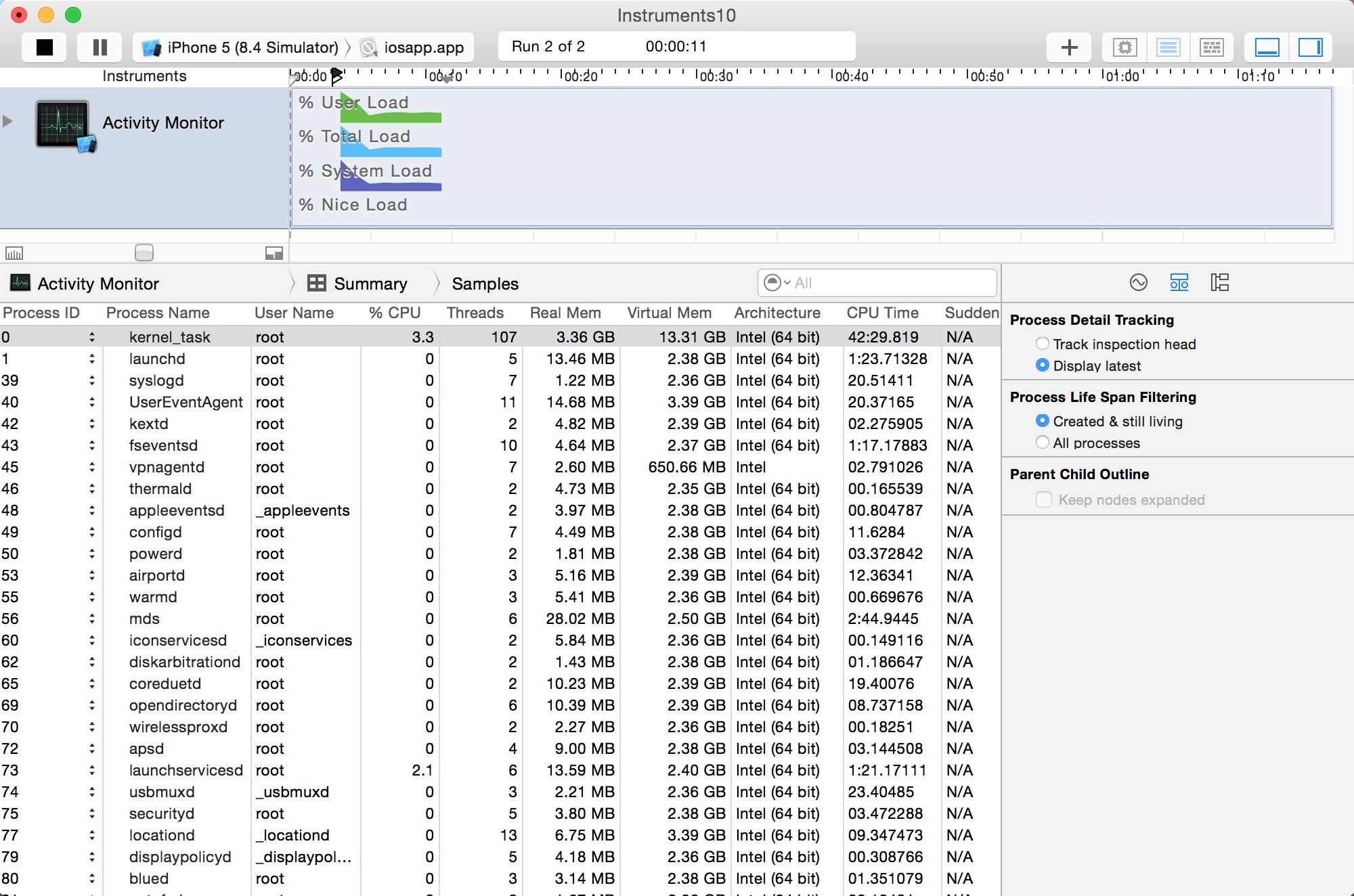Select the launchservicesd process row
1354x896 pixels.
500,770
